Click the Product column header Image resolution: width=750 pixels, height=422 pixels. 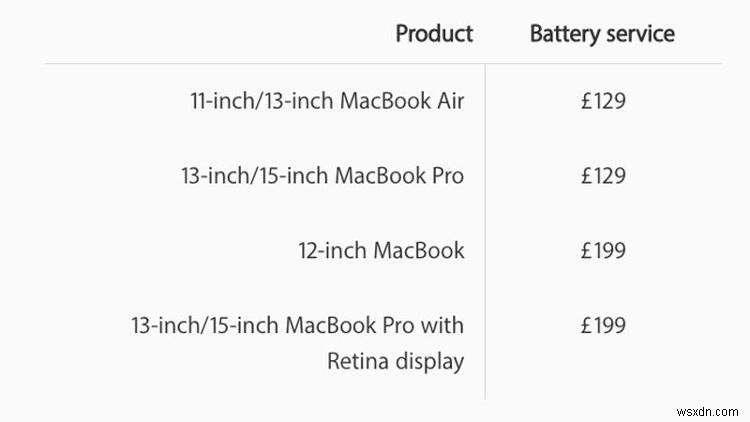434,33
